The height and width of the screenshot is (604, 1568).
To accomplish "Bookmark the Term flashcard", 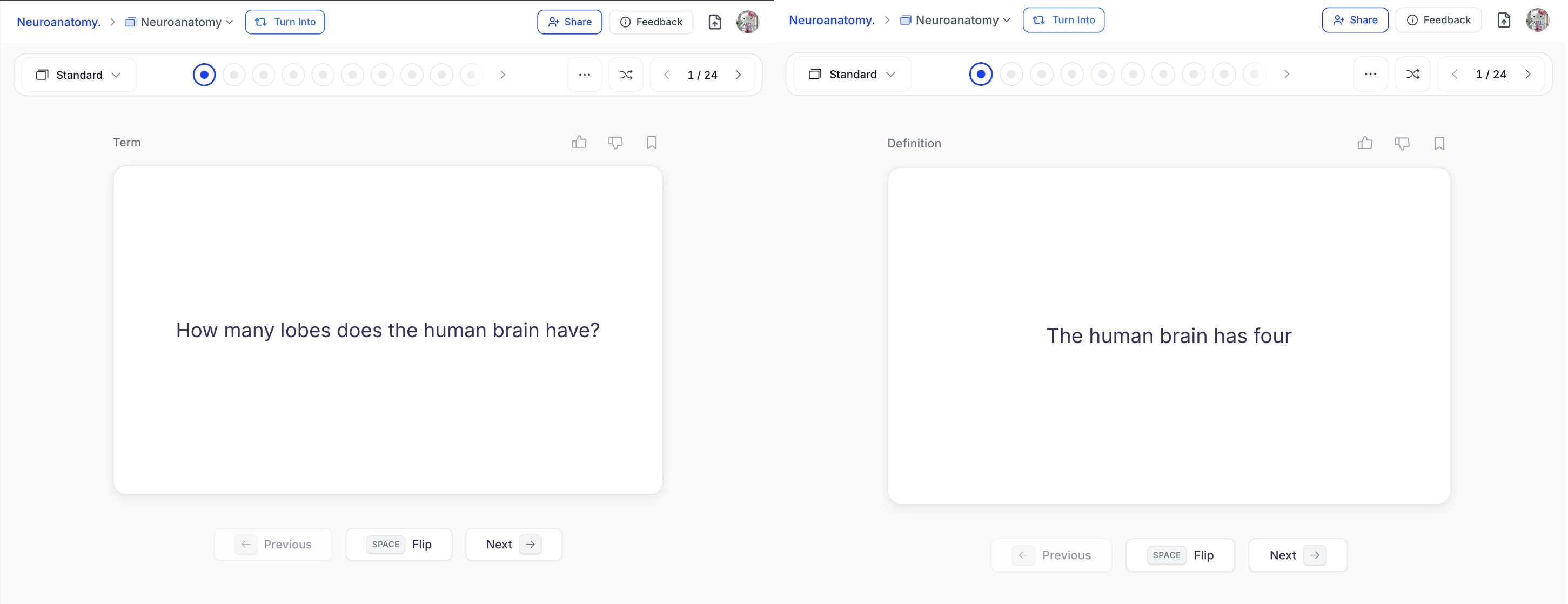I will [x=651, y=143].
